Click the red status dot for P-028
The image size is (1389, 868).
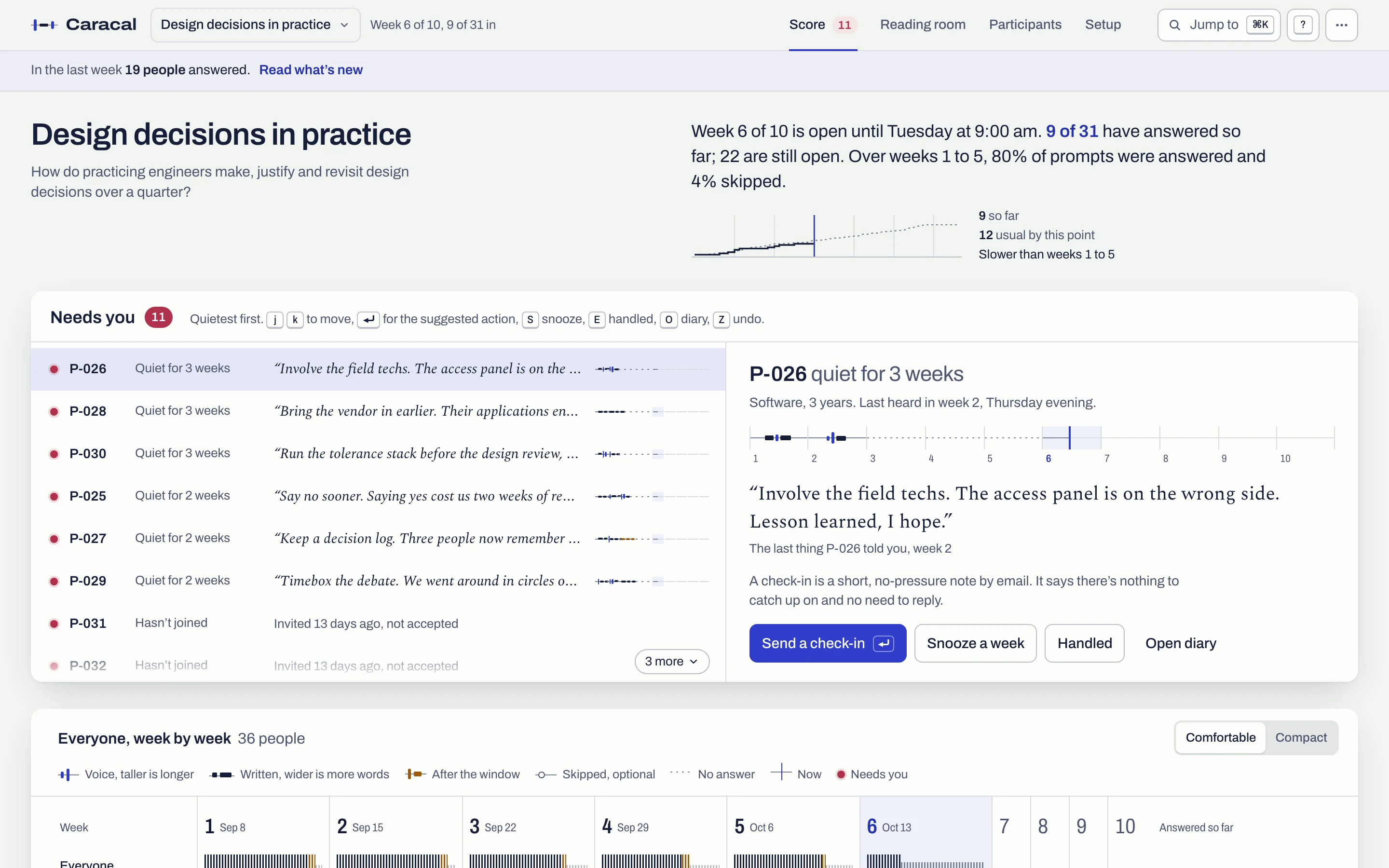(54, 412)
